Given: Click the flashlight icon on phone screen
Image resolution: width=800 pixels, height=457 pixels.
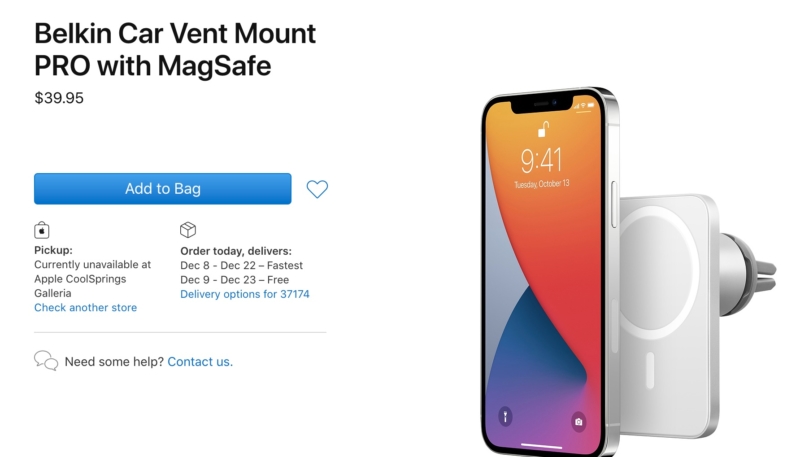Looking at the screenshot, I should point(505,417).
